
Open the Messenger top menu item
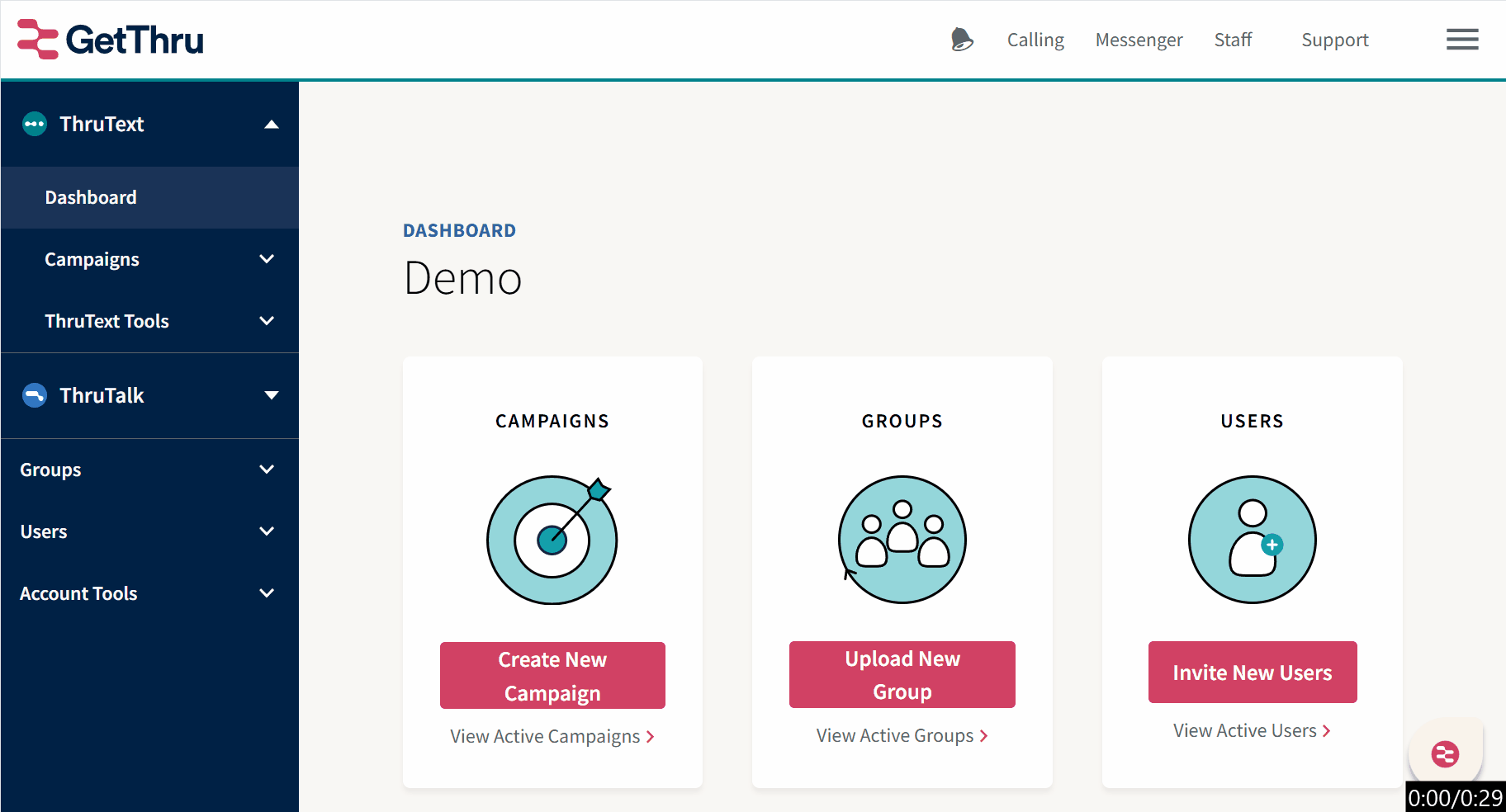[1139, 40]
